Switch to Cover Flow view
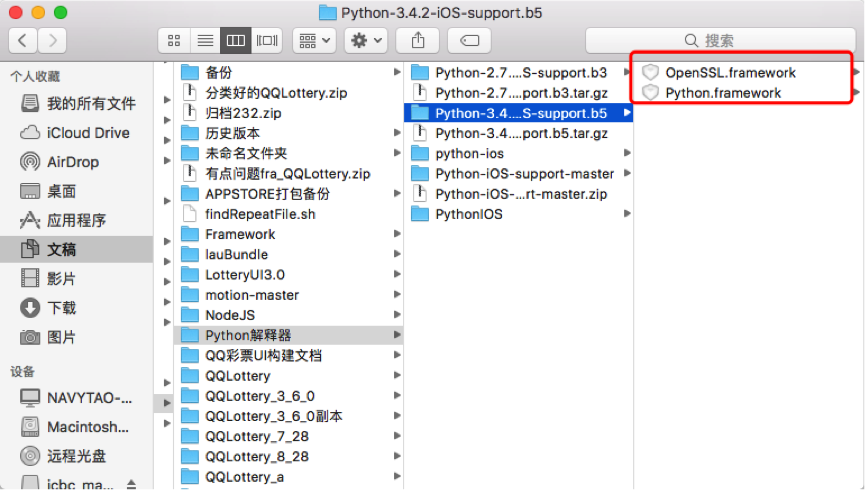 pyautogui.click(x=267, y=40)
